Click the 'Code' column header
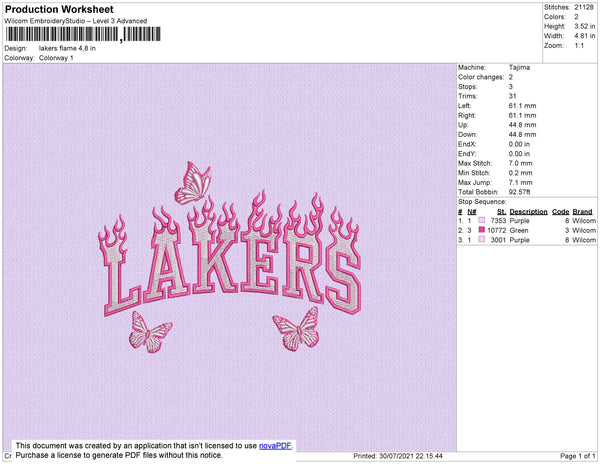 pos(561,212)
